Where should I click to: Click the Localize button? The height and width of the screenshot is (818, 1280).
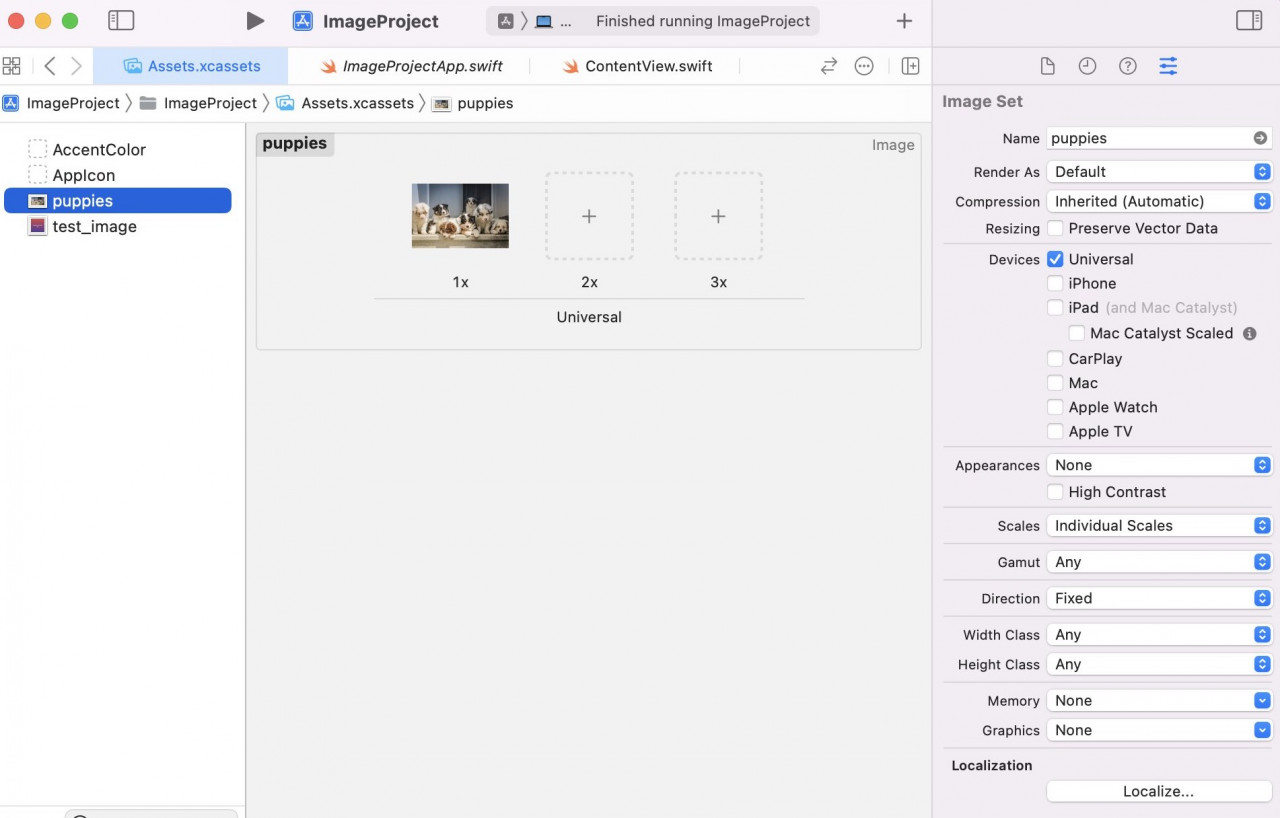click(x=1158, y=791)
